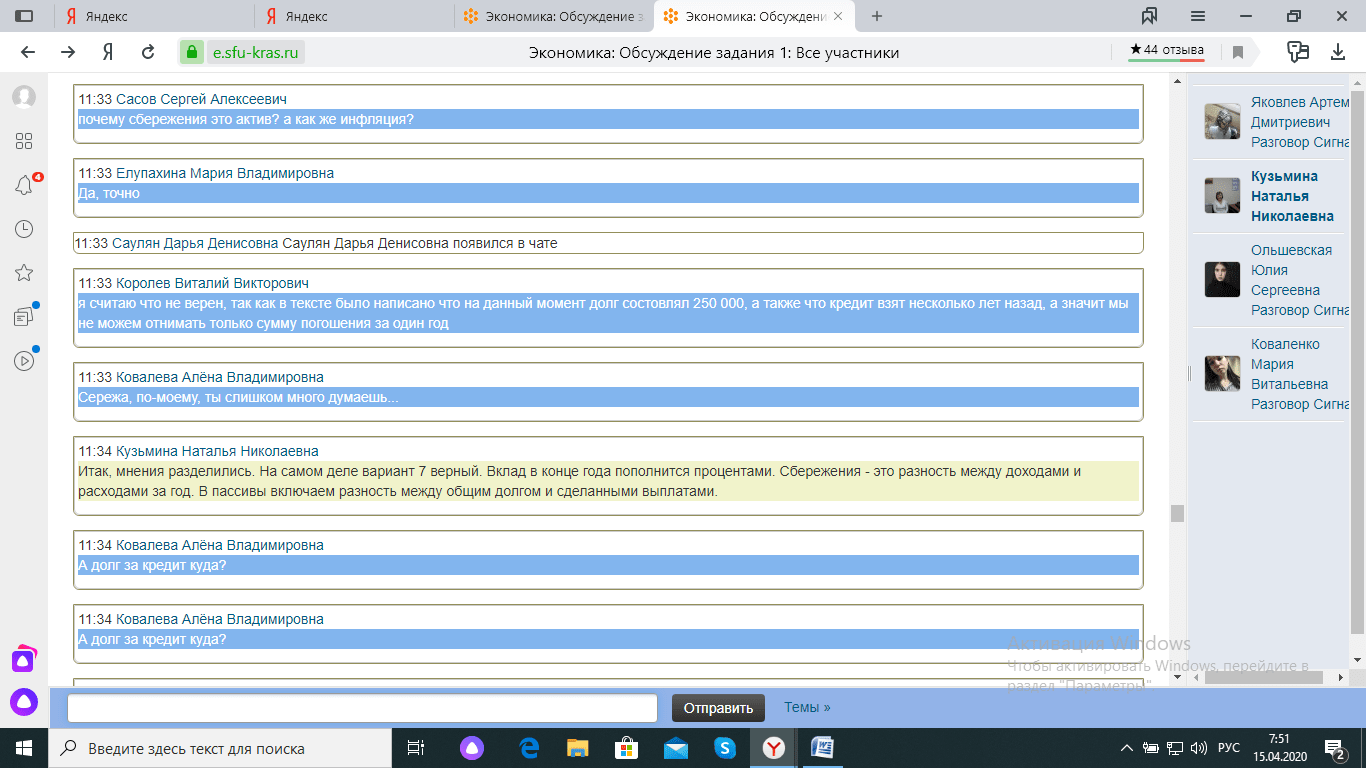This screenshot has height=768, width=1366.
Task: Click the 11:33 Королев Виталий Викторович message header
Action: pyautogui.click(x=194, y=283)
